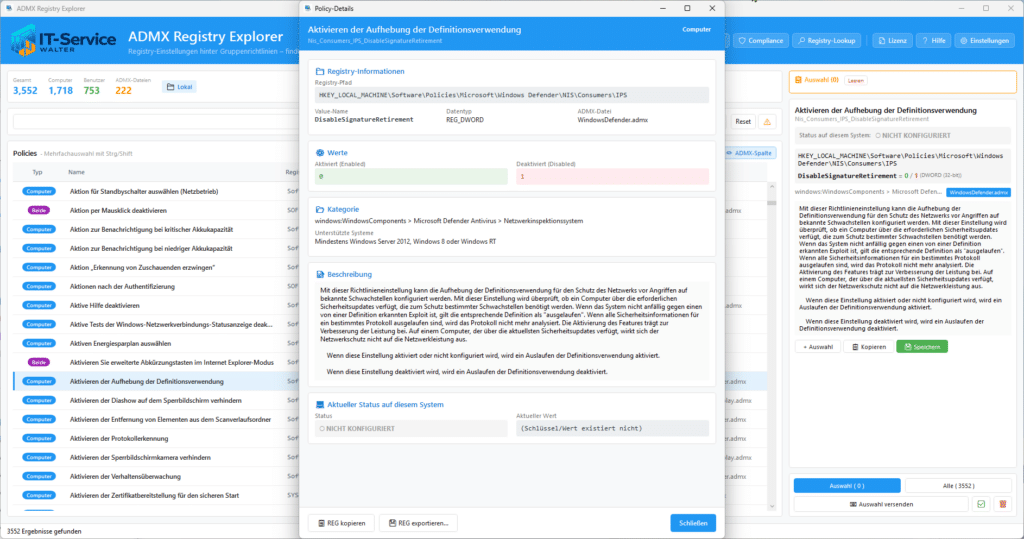The height and width of the screenshot is (539, 1024).
Task: Click the orange warning triangle icon
Action: tap(767, 122)
